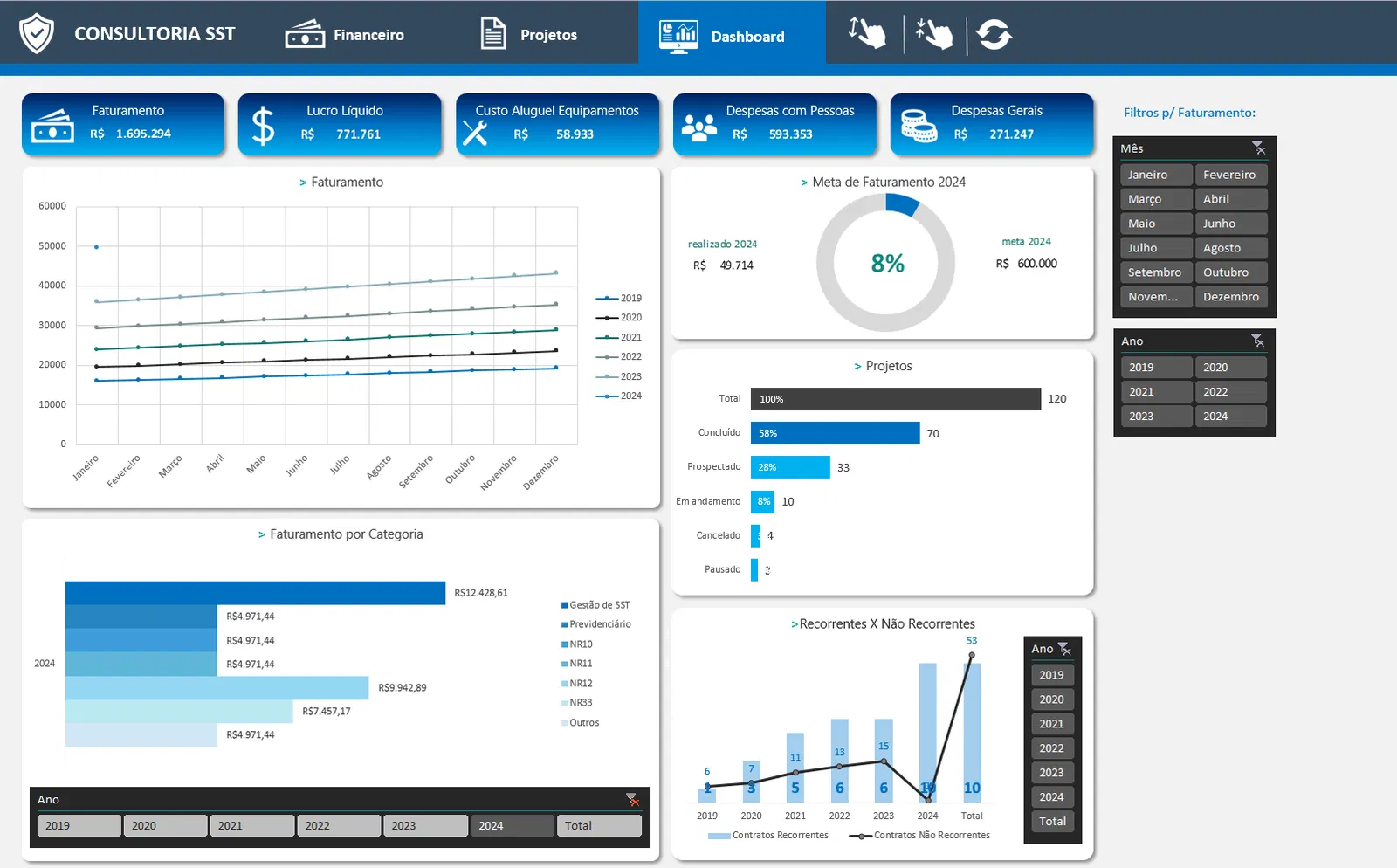Switch to the Projetos tab
1397x868 pixels.
click(x=529, y=35)
